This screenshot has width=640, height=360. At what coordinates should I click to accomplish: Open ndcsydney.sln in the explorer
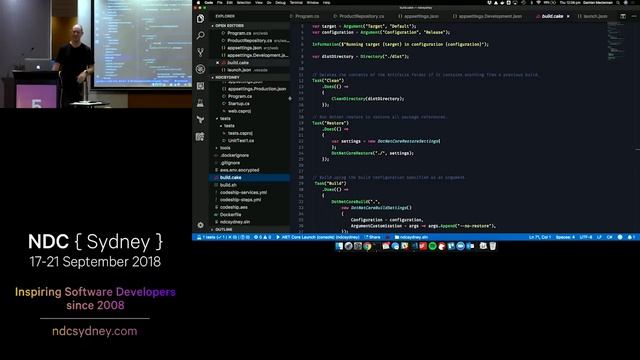click(235, 222)
